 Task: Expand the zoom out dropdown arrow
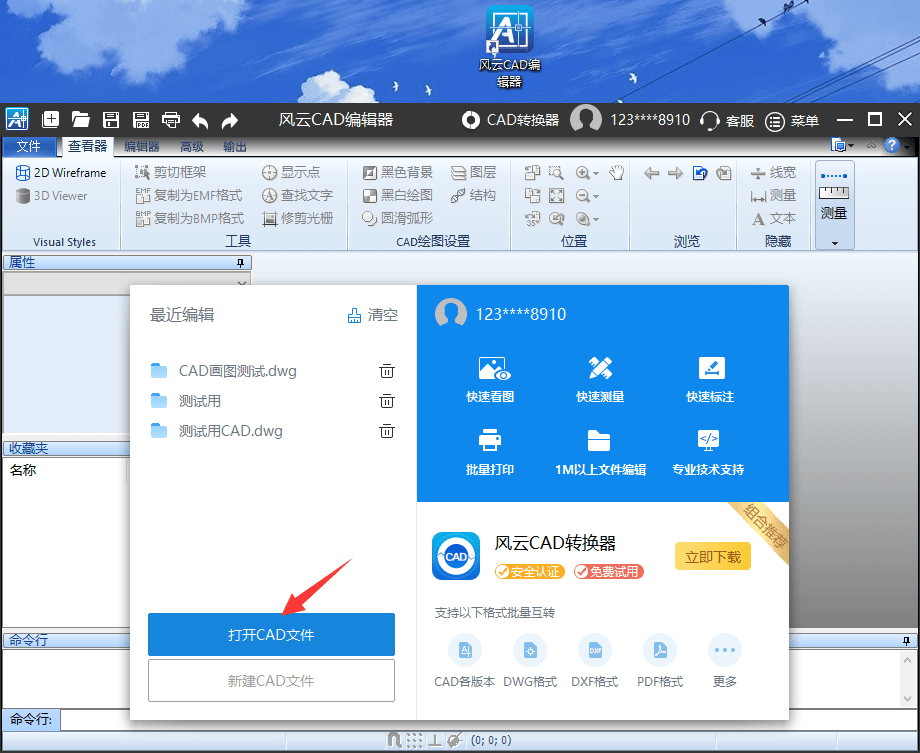tap(596, 197)
